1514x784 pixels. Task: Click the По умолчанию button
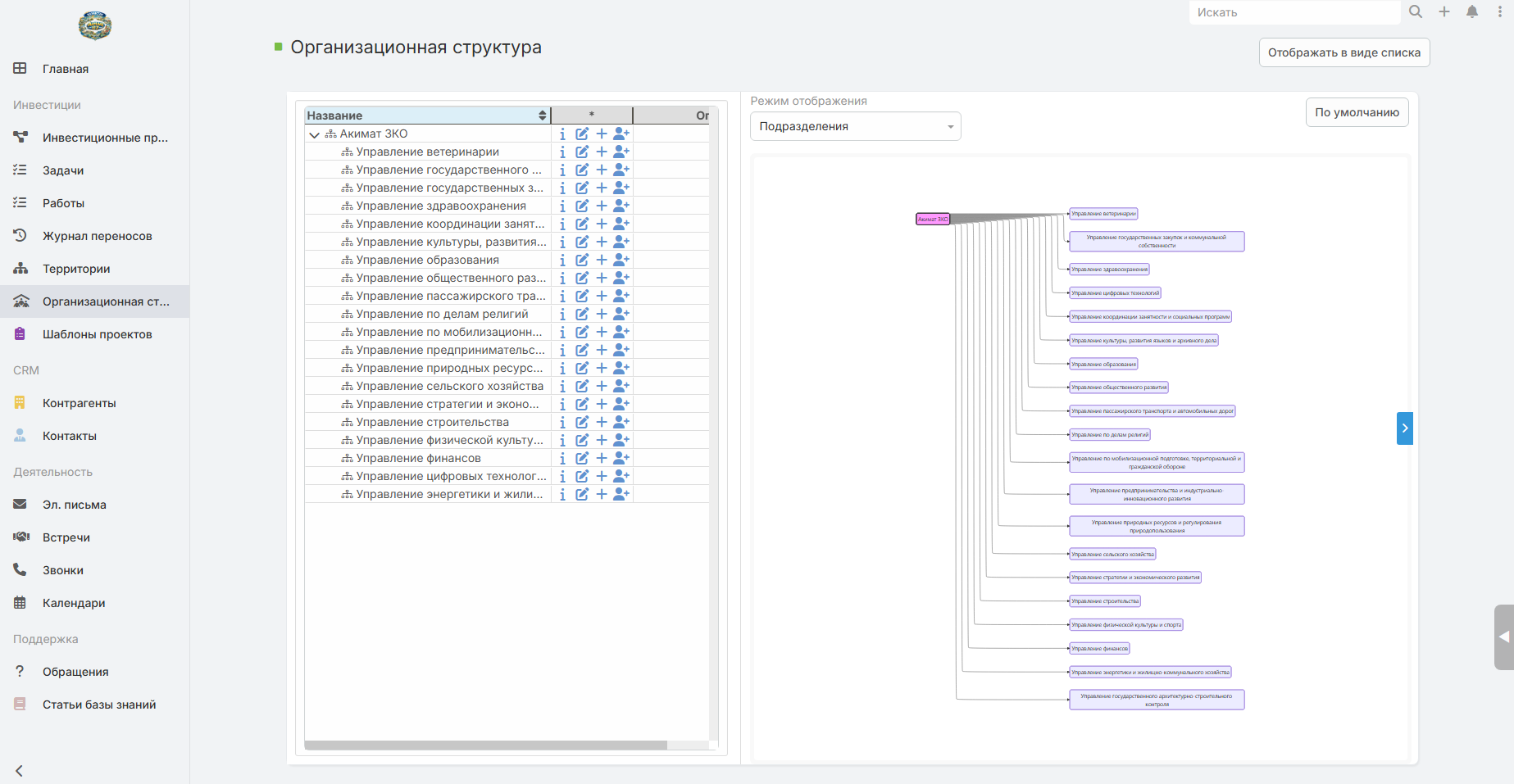pos(1357,112)
